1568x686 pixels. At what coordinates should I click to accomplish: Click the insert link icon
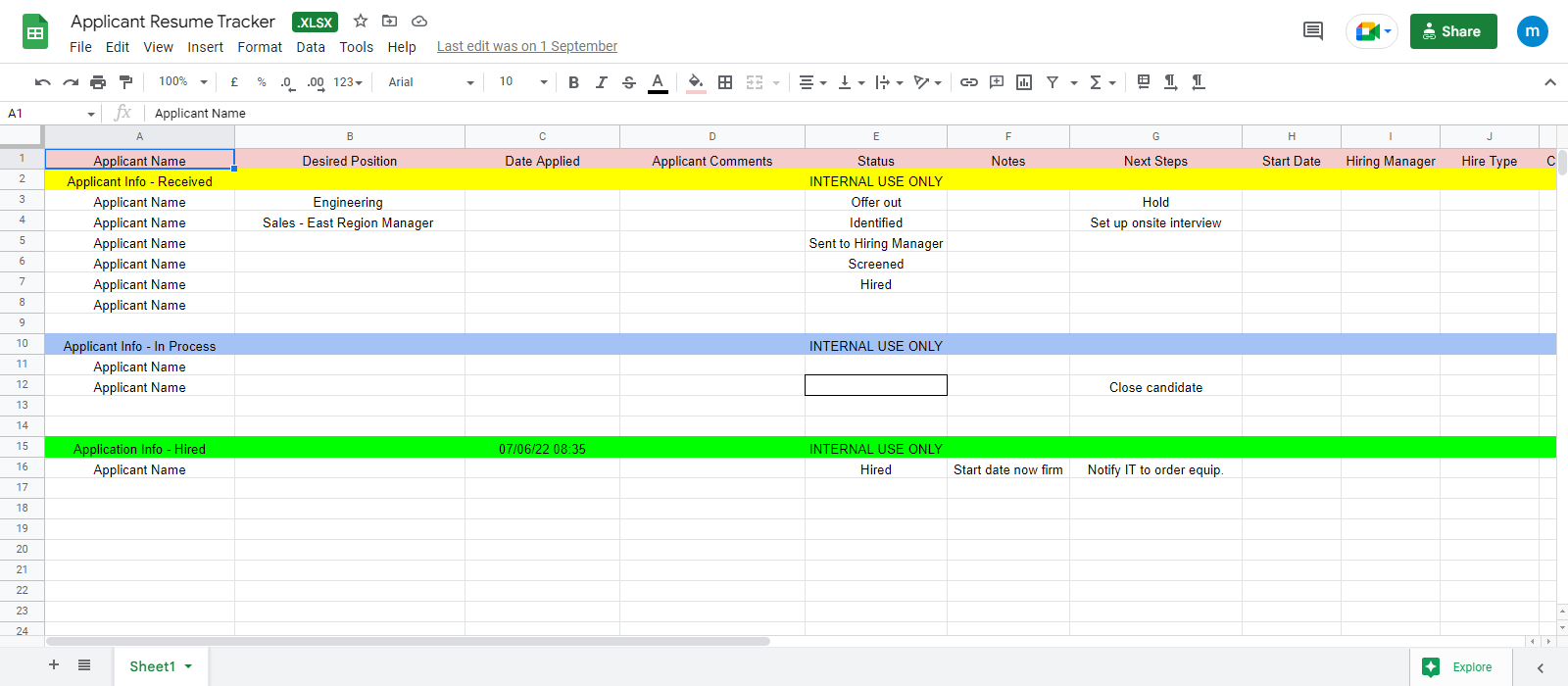pos(968,82)
